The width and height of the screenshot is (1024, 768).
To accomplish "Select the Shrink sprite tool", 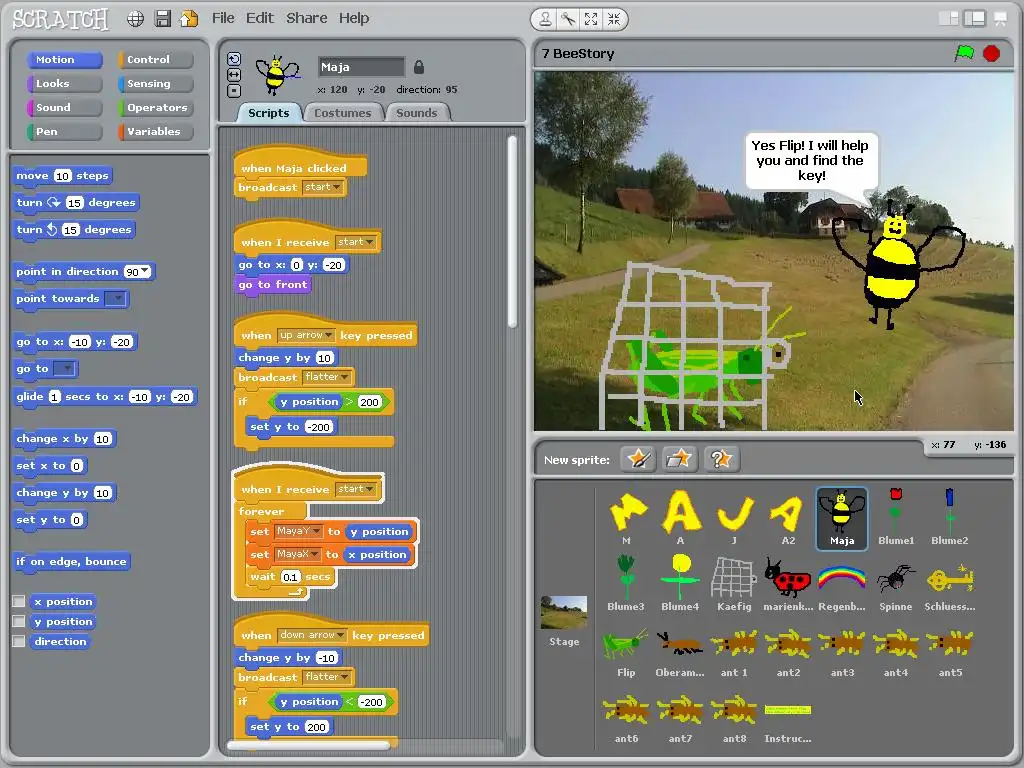I will [614, 19].
